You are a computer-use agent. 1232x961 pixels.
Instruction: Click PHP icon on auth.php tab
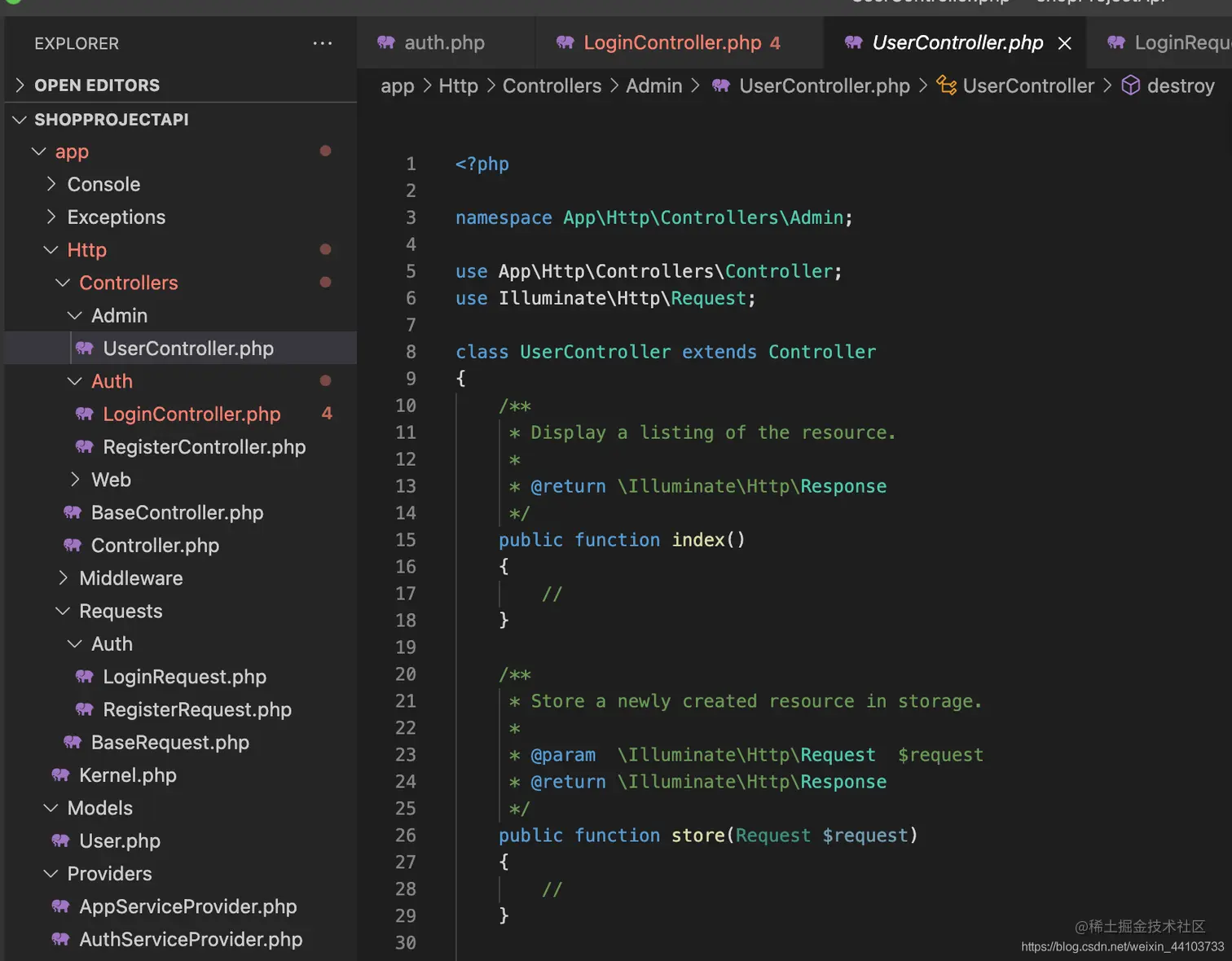click(x=386, y=42)
